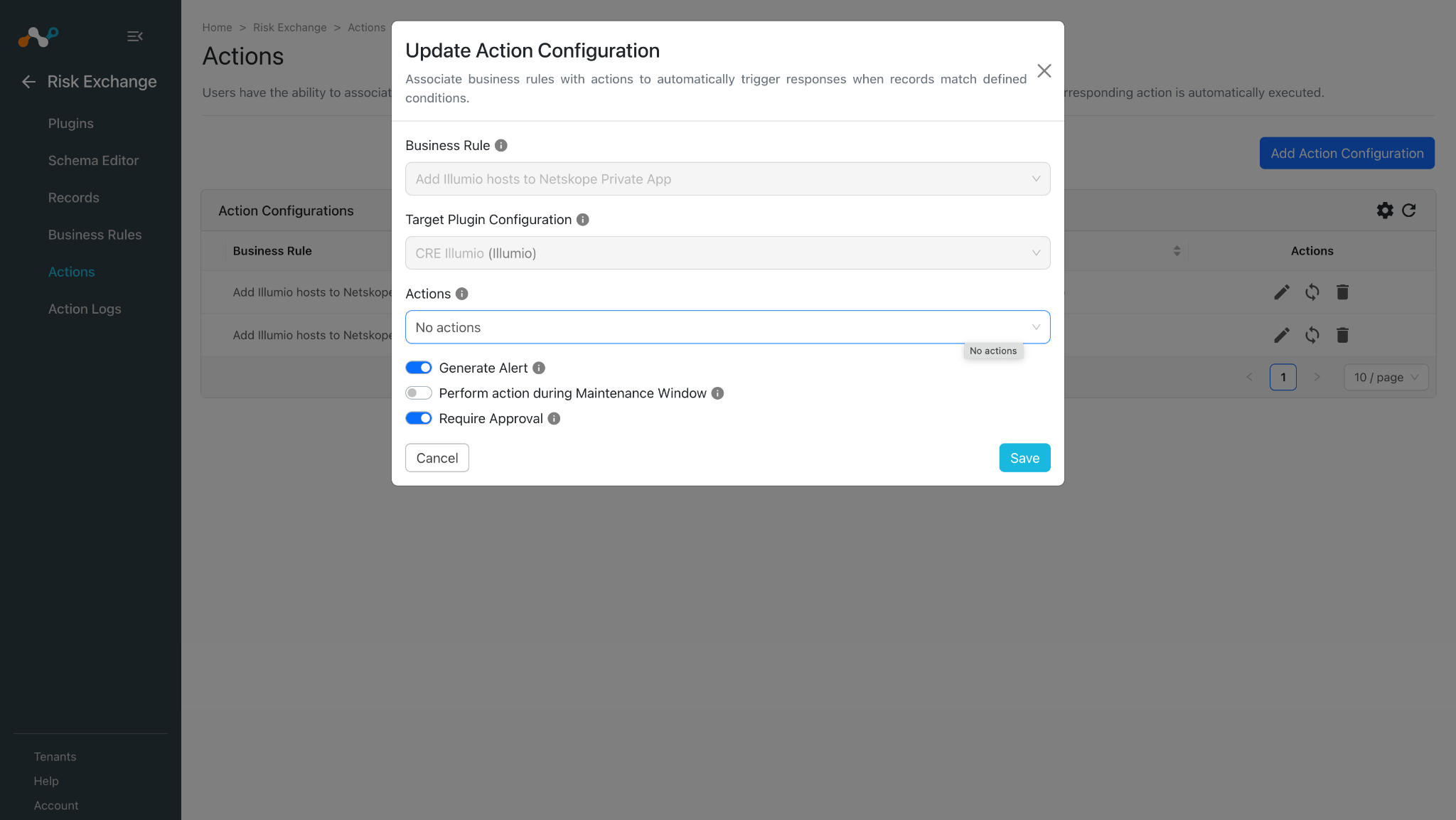Click the Cancel button

(437, 458)
